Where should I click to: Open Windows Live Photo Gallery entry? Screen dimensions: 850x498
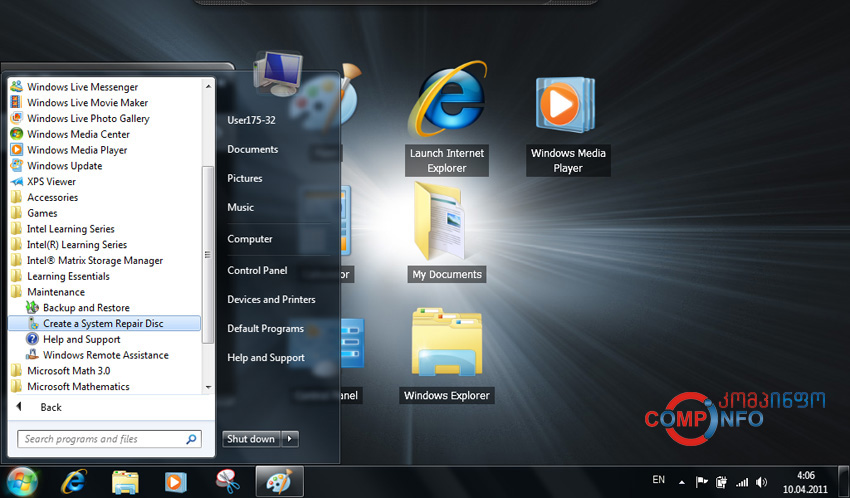click(88, 118)
